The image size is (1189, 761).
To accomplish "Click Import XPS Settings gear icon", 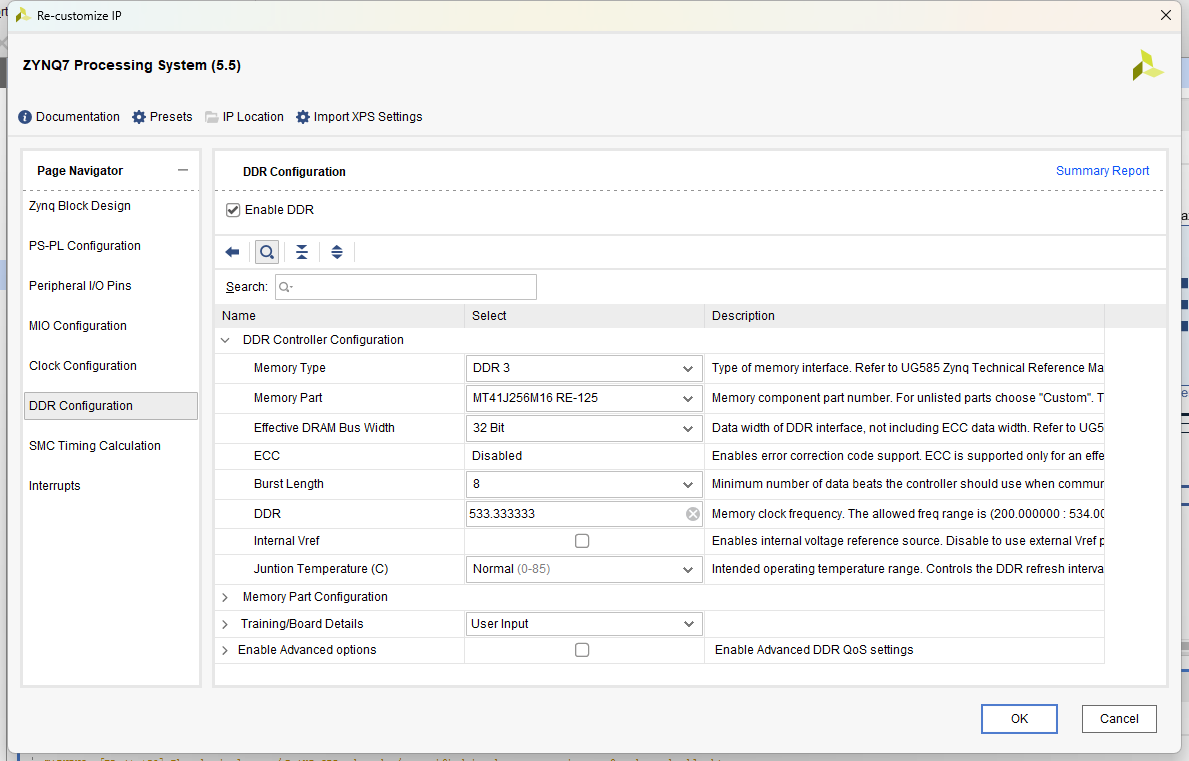I will coord(303,117).
